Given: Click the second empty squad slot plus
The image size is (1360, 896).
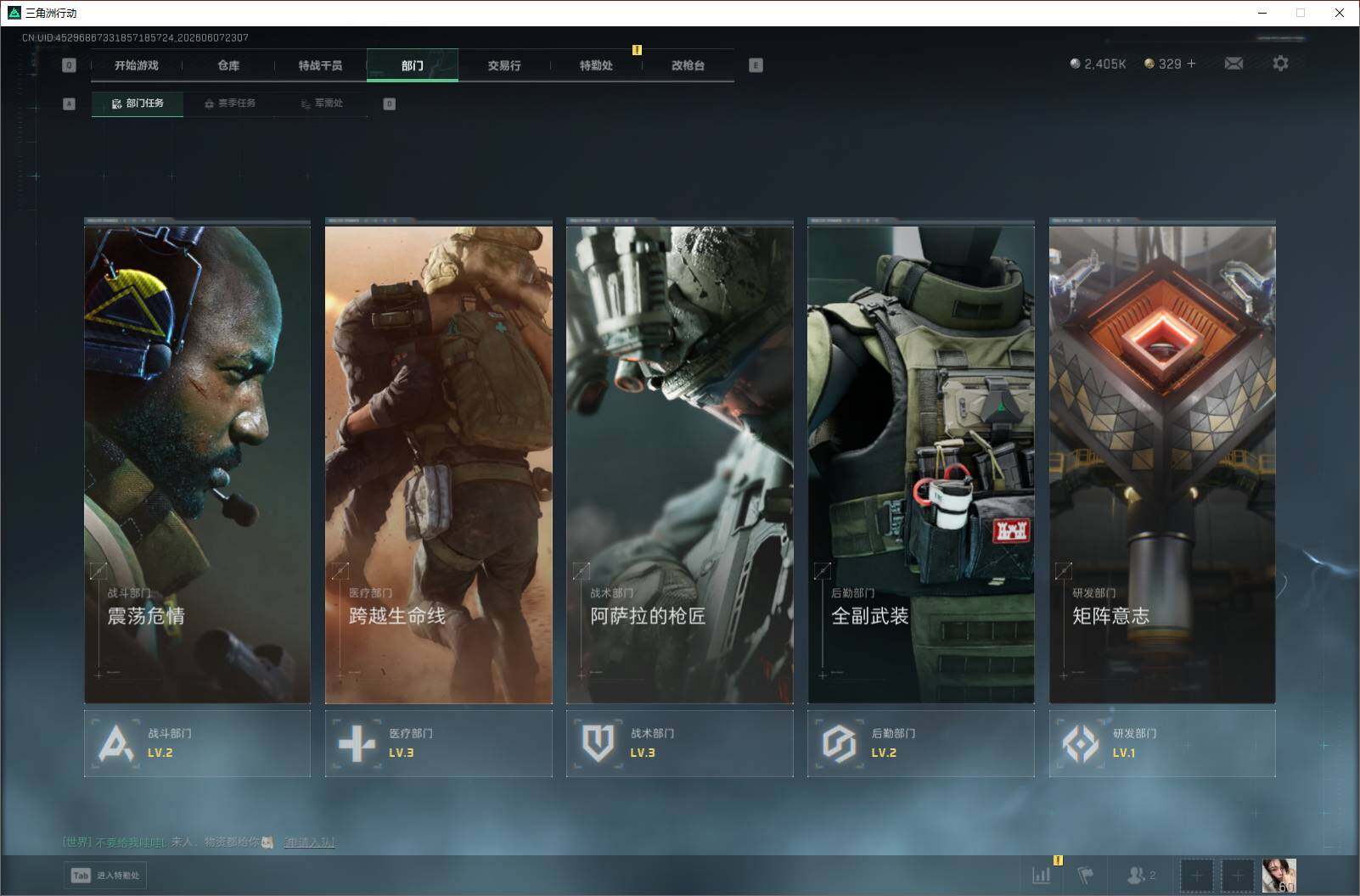Looking at the screenshot, I should pos(1238,876).
